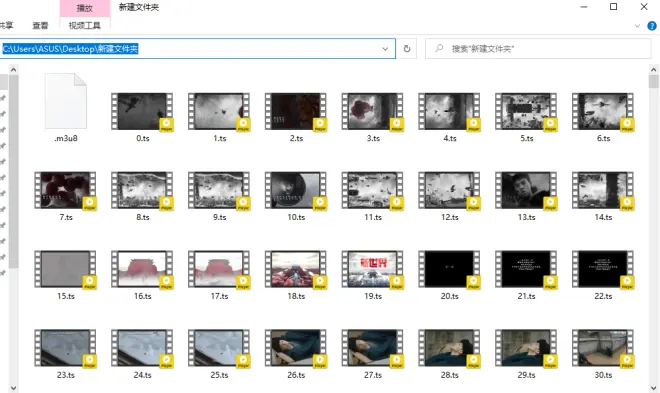Image resolution: width=660 pixels, height=393 pixels.
Task: Open the help question mark icon
Action: tap(652, 26)
